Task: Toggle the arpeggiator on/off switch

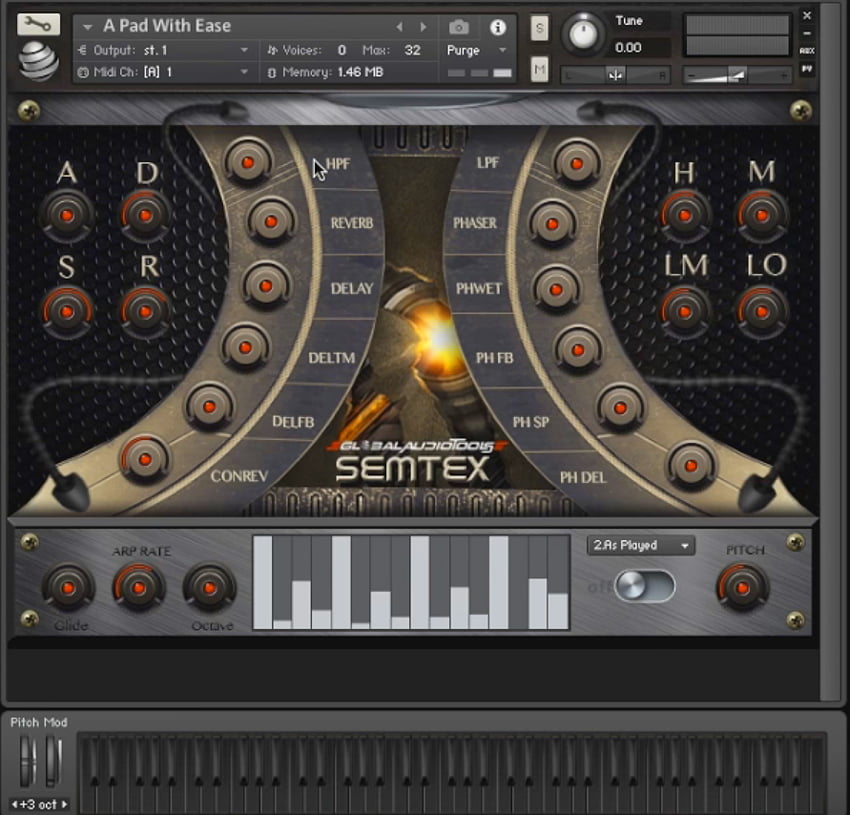Action: click(644, 586)
